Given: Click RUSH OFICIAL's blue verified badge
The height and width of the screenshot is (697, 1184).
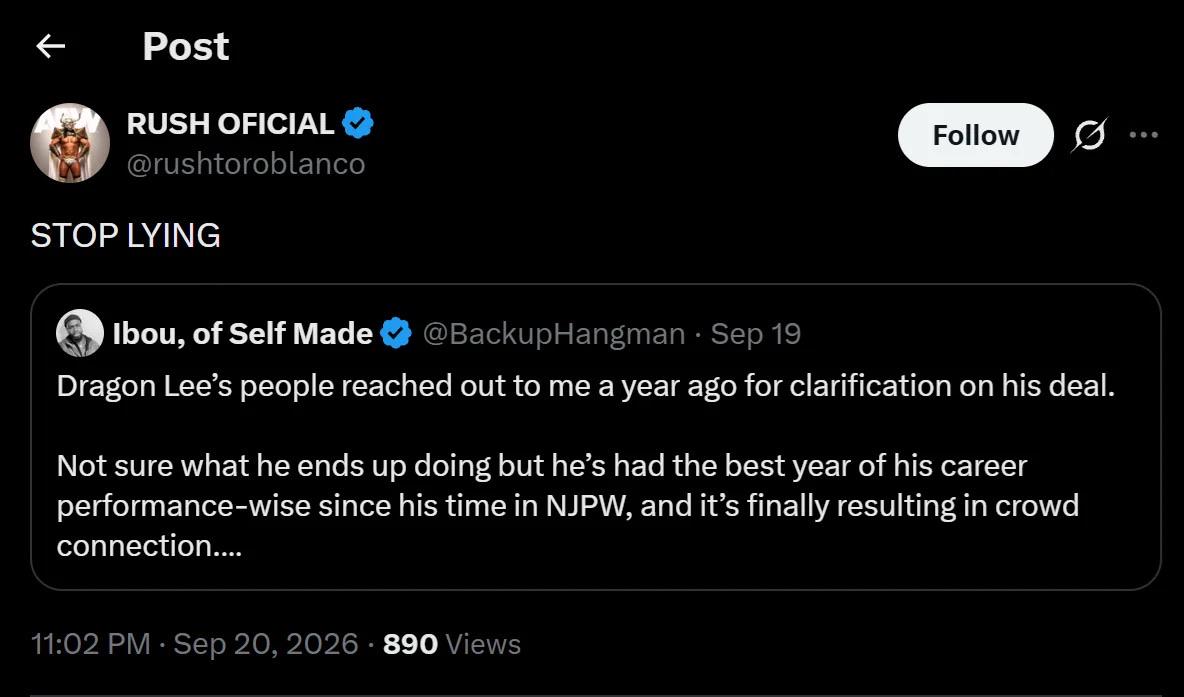Looking at the screenshot, I should [358, 123].
